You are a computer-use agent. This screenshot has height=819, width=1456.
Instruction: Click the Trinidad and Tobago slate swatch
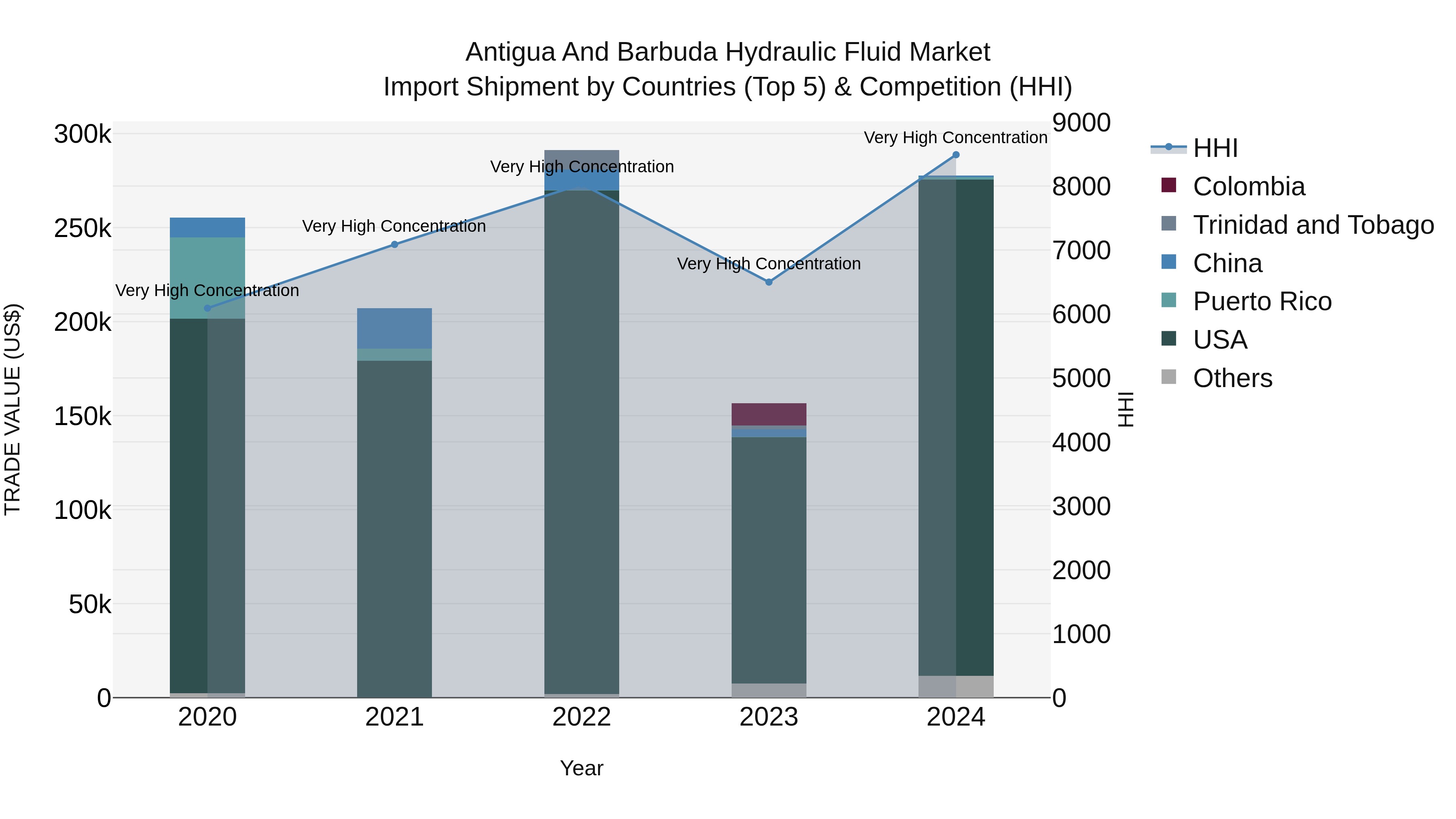point(1168,223)
